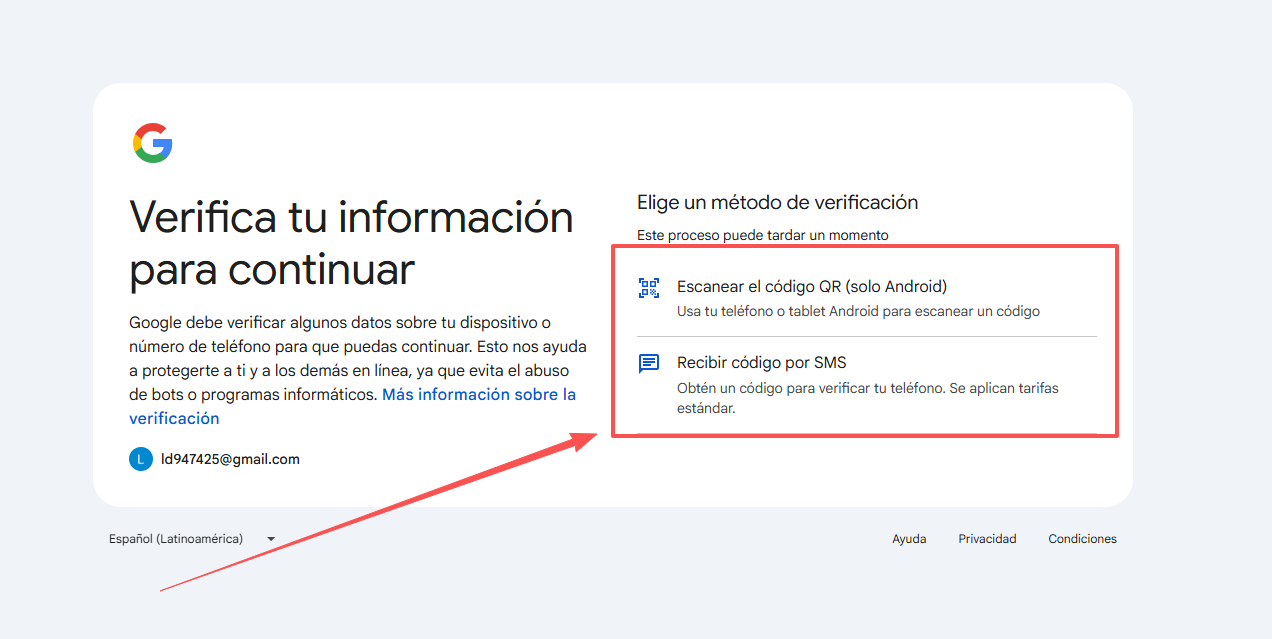1272x639 pixels.
Task: Open the Condiciones footer link
Action: click(1082, 539)
